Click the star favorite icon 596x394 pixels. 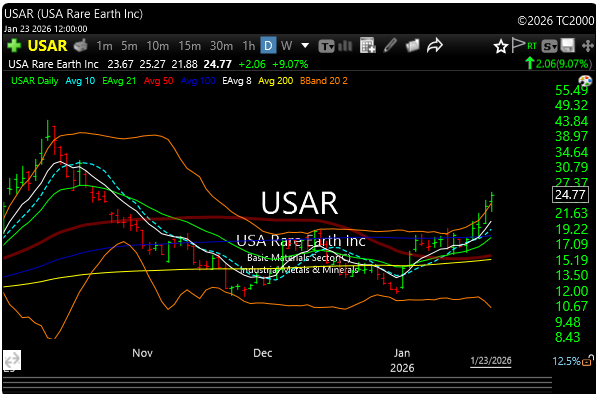(501, 46)
